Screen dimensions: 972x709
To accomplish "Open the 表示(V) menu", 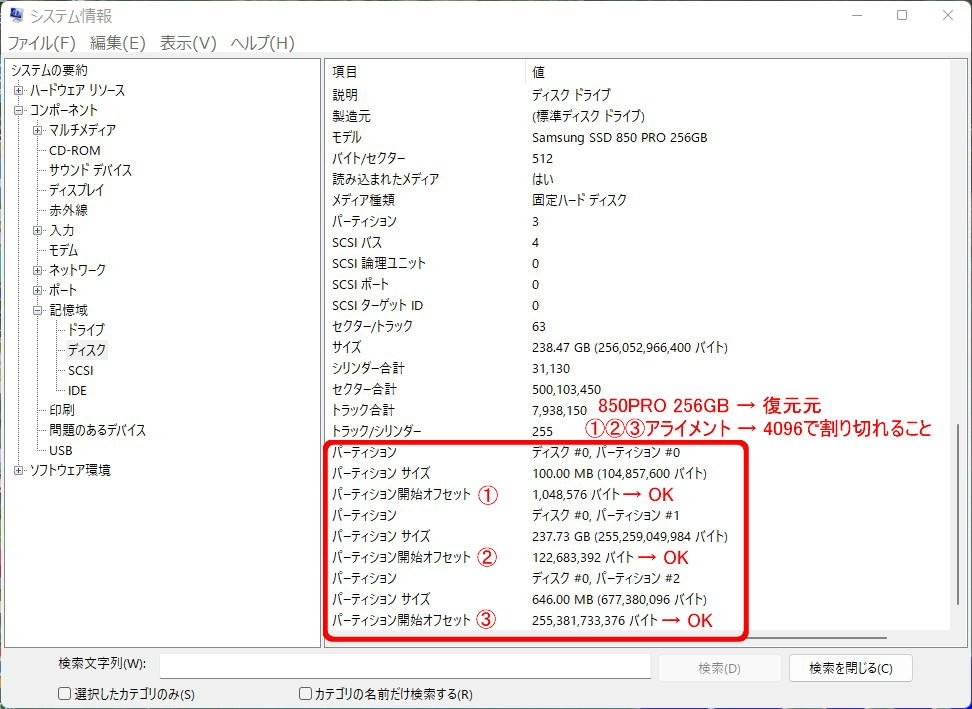I will point(188,43).
